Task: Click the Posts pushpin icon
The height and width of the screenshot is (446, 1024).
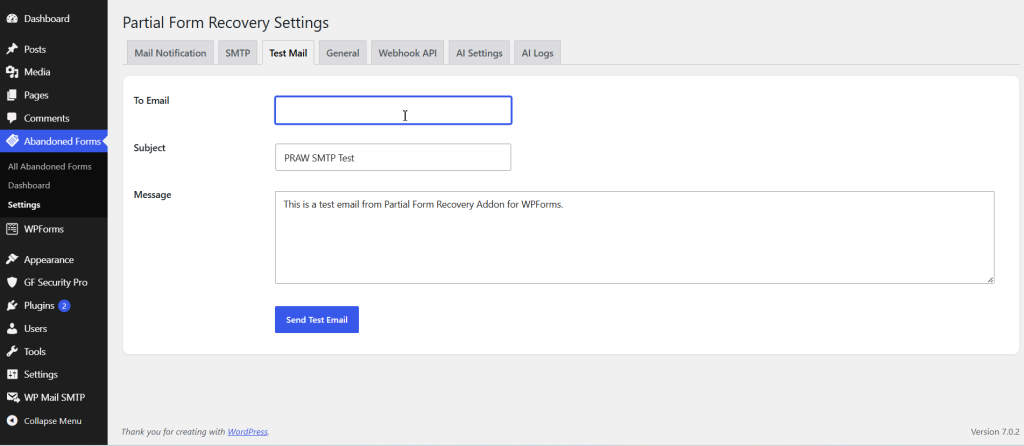Action: (x=12, y=49)
